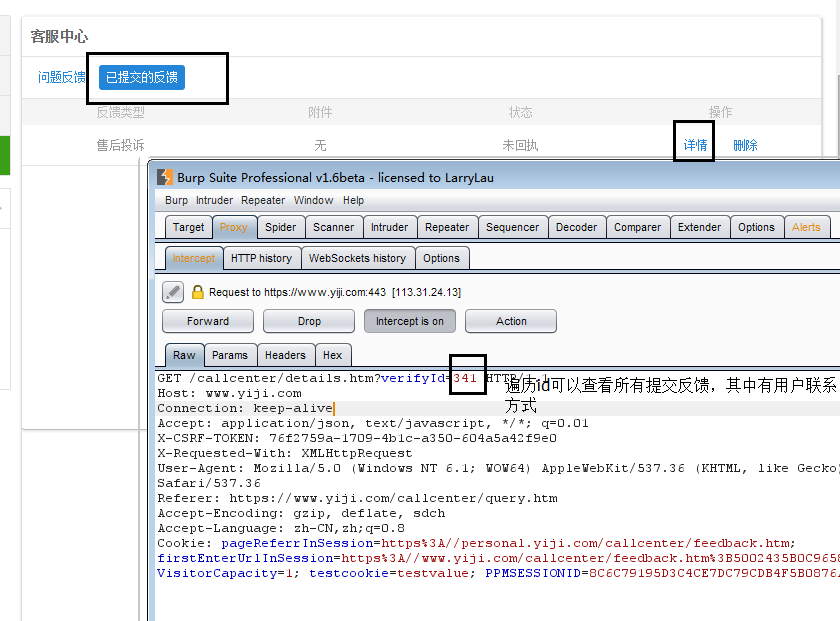Click the verifyId value 341 in request
Viewport: 840px width, 621px height.
click(464, 378)
